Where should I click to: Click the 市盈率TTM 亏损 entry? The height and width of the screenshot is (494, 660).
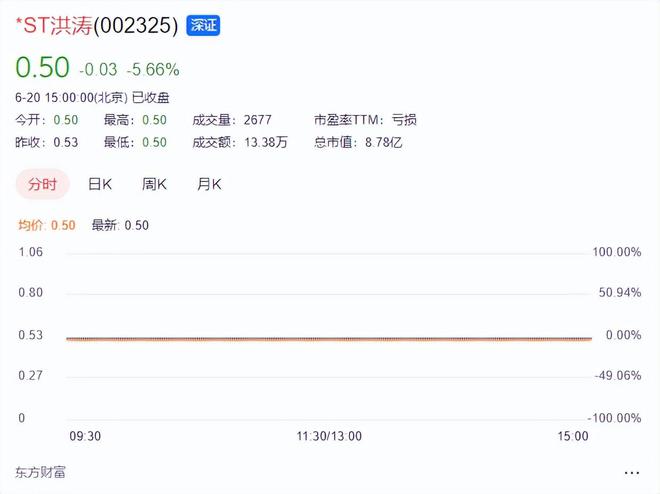coord(365,120)
